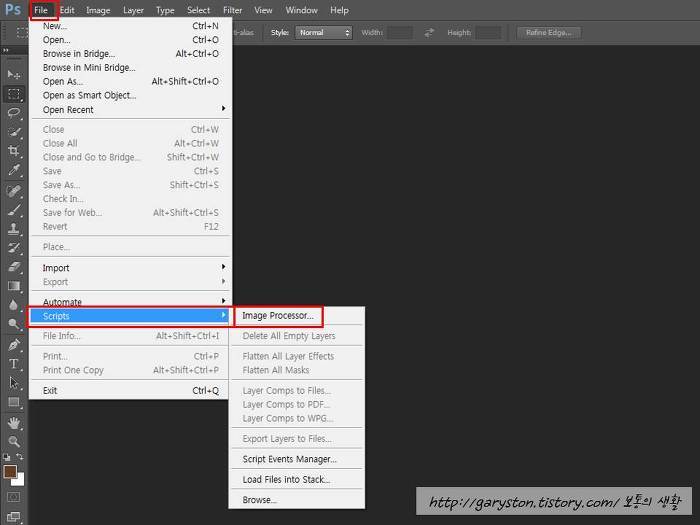700x525 pixels.
Task: Select the Eyedropper tool
Action: point(14,170)
